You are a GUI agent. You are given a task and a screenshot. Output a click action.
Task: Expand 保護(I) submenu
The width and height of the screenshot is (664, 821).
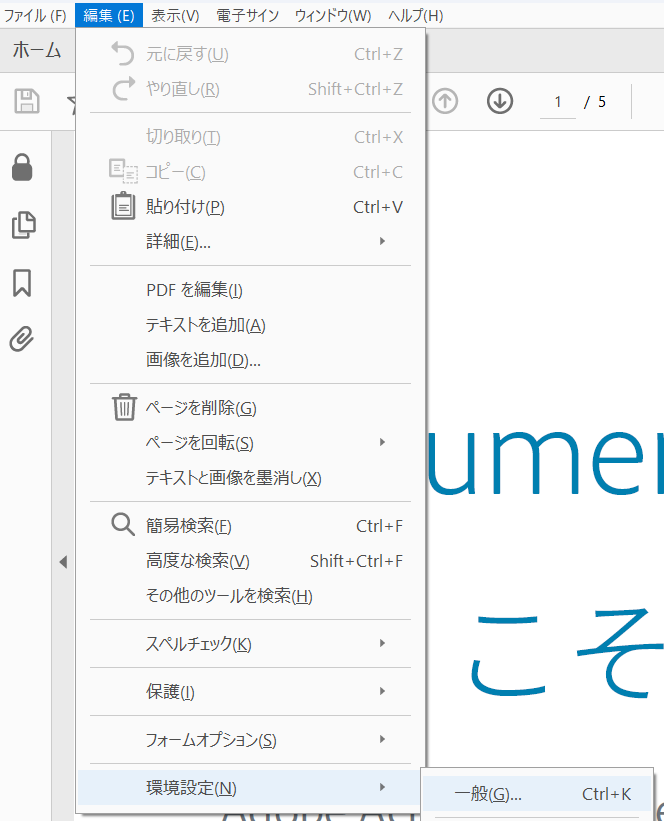250,692
